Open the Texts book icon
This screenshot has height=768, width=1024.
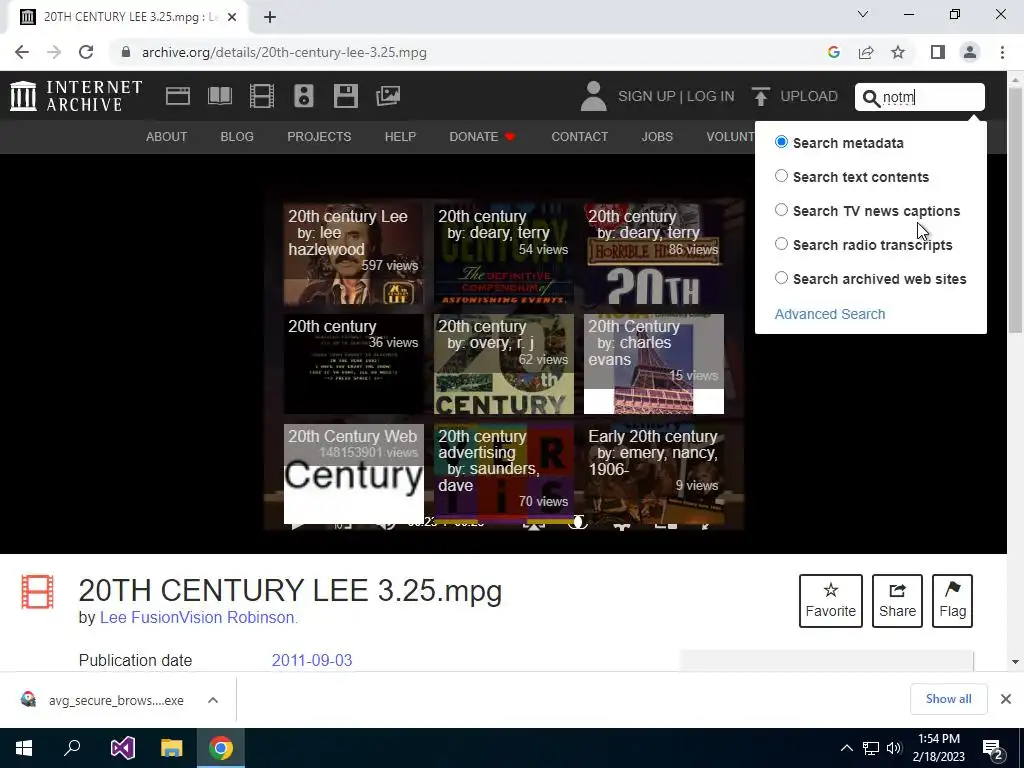coord(219,96)
